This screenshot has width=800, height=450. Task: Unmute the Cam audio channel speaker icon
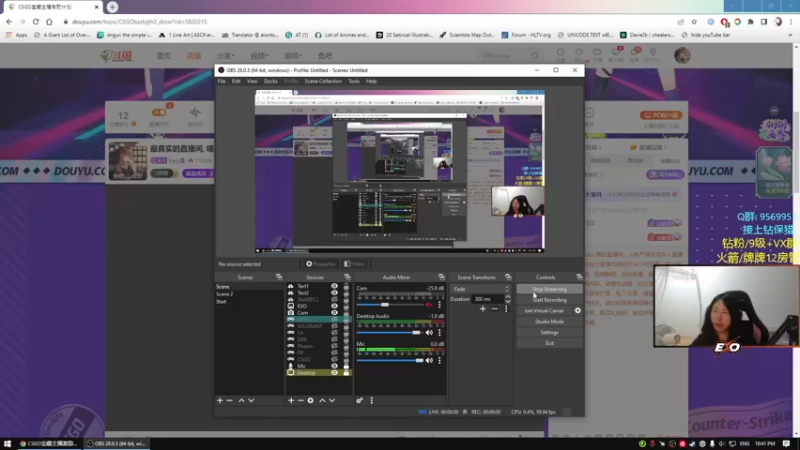[429, 305]
